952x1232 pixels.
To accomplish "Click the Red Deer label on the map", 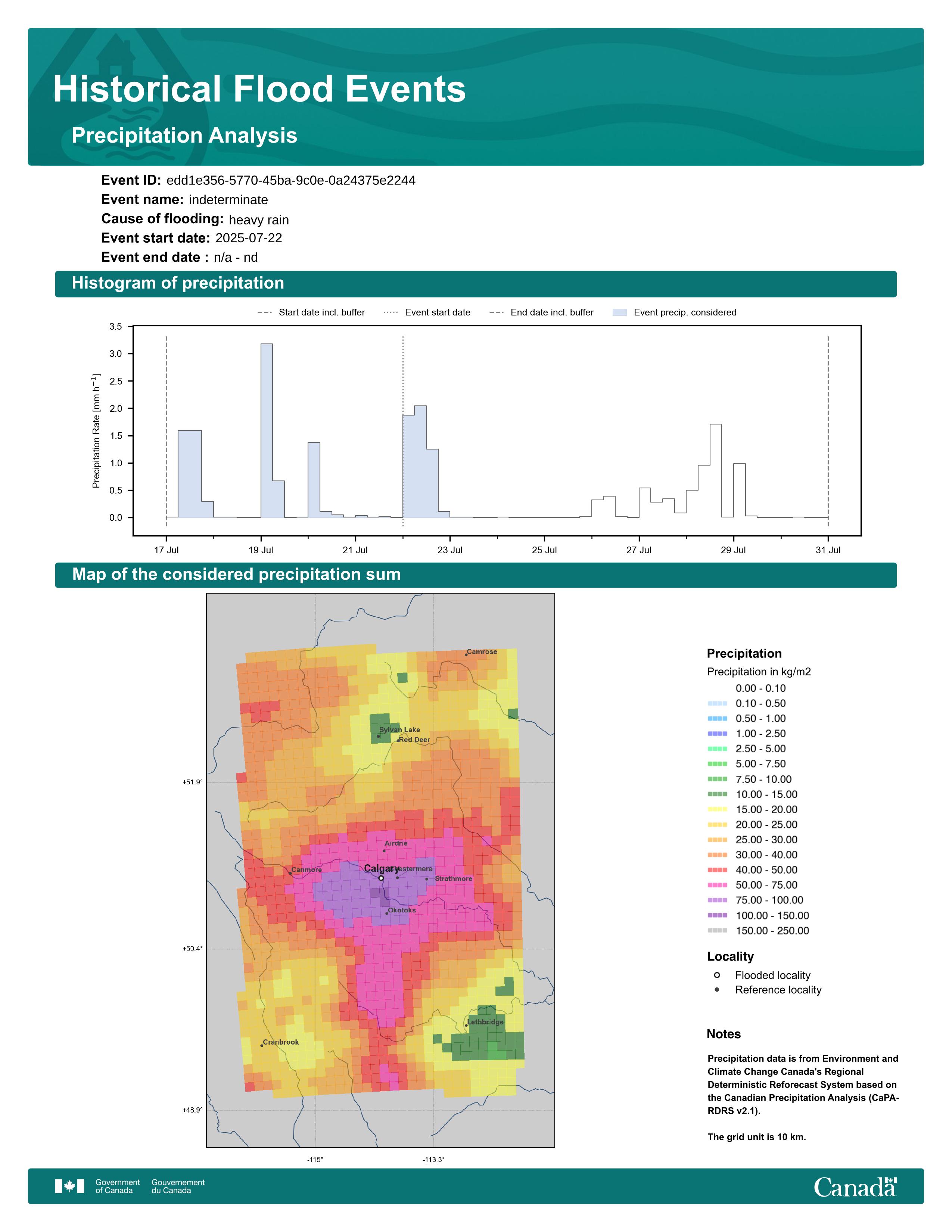I will click(x=414, y=740).
